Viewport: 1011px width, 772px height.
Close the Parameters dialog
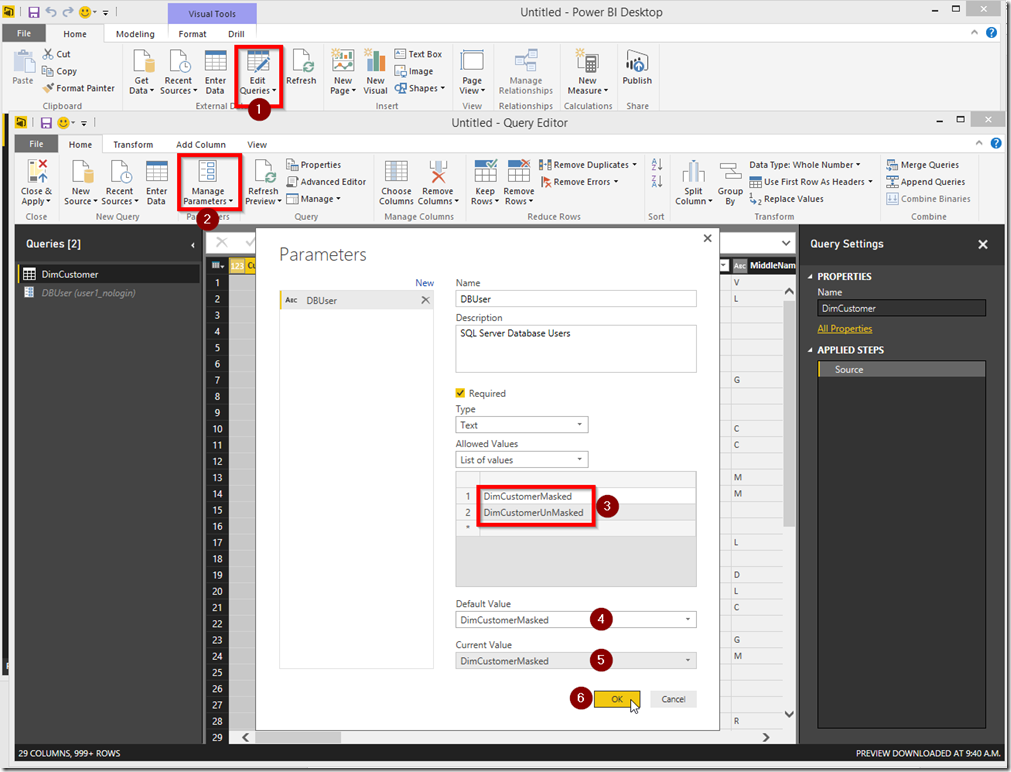(x=707, y=238)
